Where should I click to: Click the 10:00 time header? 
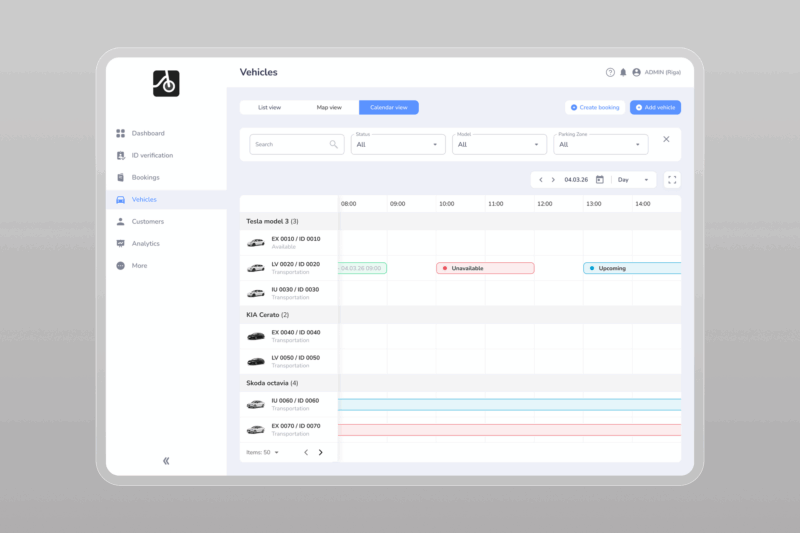click(446, 204)
